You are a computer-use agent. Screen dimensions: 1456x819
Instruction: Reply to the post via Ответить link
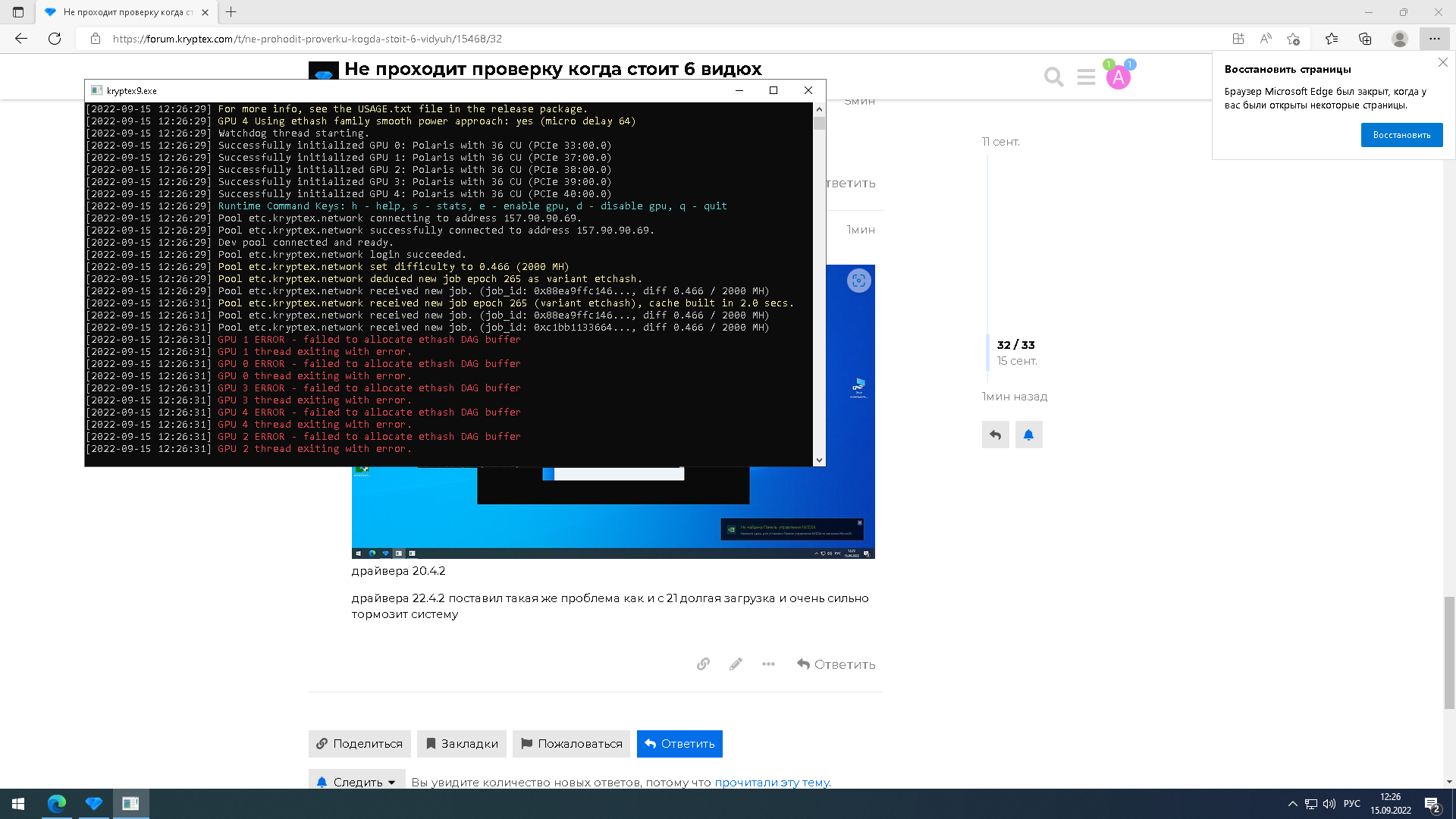coord(836,664)
